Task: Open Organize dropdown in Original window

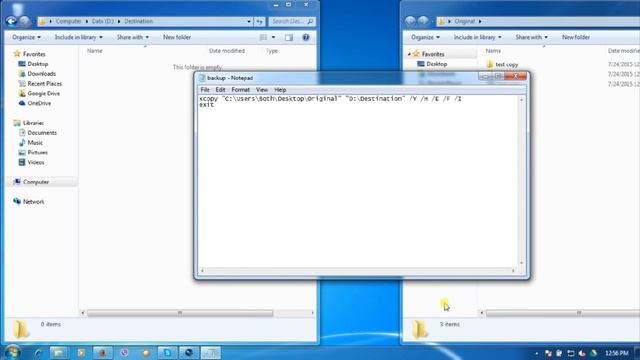Action: tap(426, 37)
